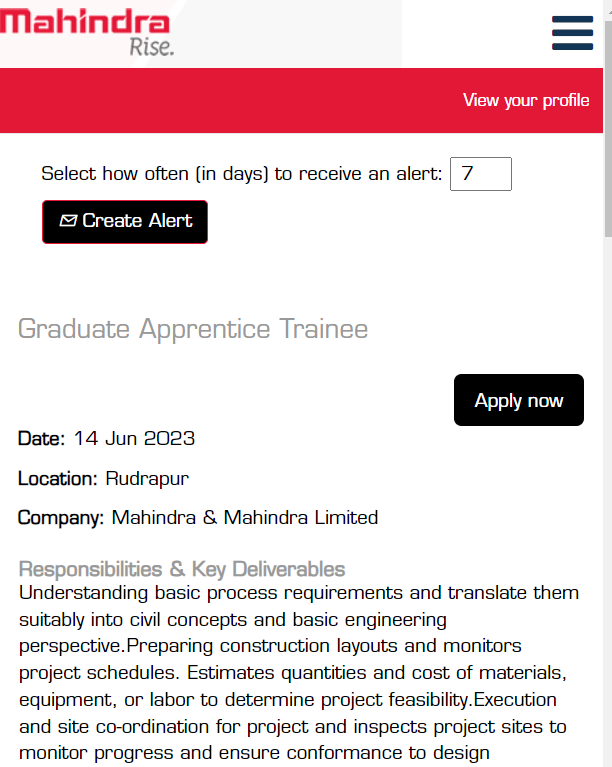Click the 'Company:' bold label
The height and width of the screenshot is (767, 612).
[61, 518]
